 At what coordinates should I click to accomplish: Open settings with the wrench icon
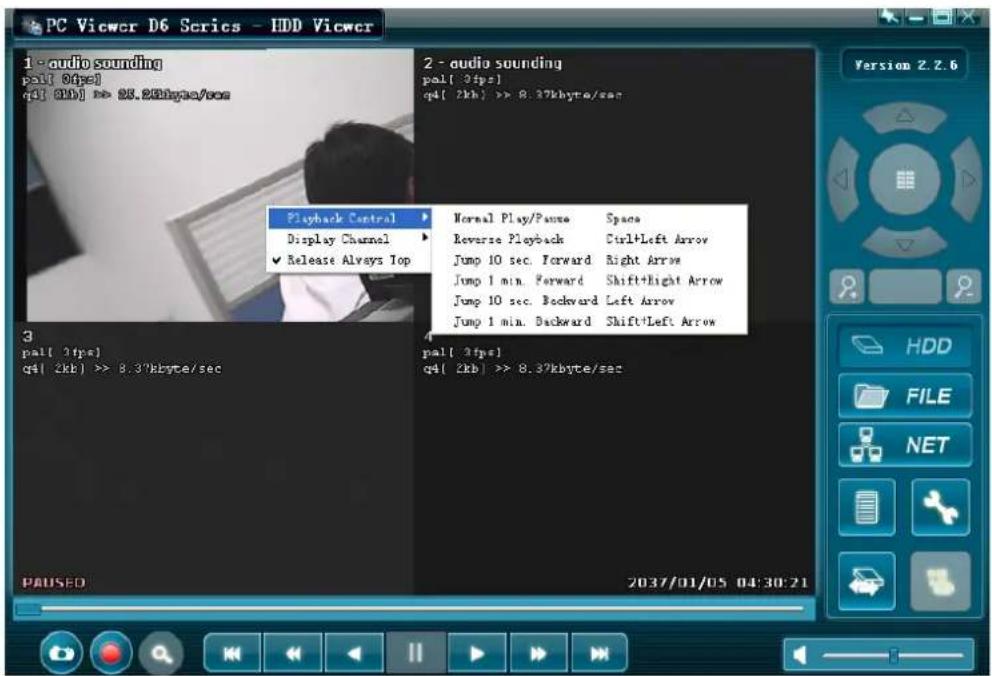pos(941,507)
